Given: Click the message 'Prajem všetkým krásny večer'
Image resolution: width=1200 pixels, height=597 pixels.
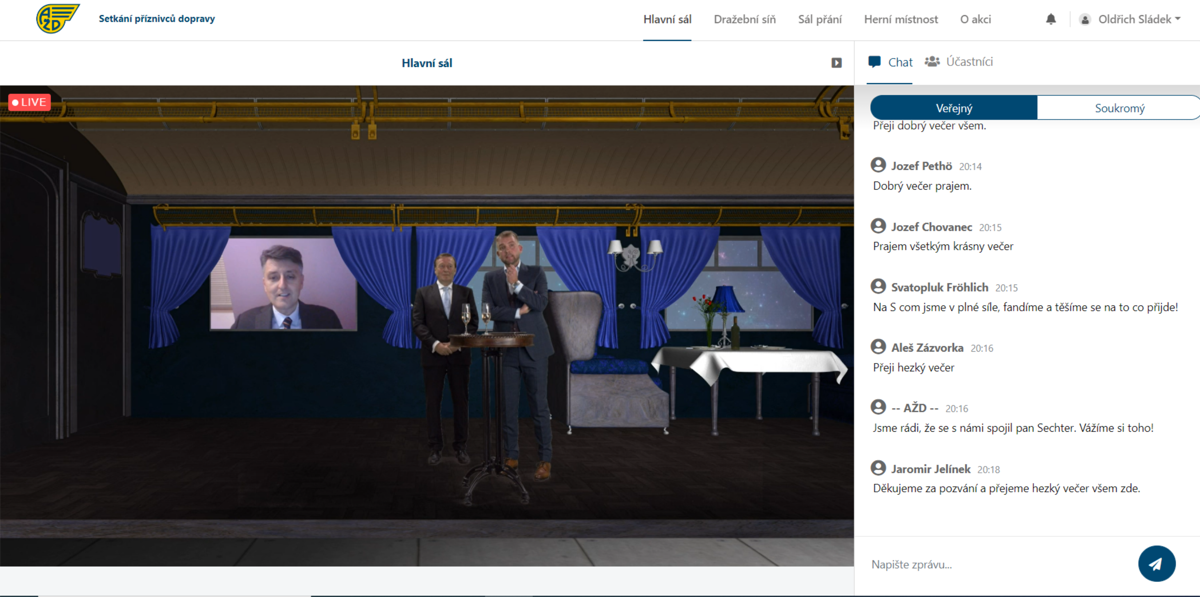Looking at the screenshot, I should click(943, 246).
